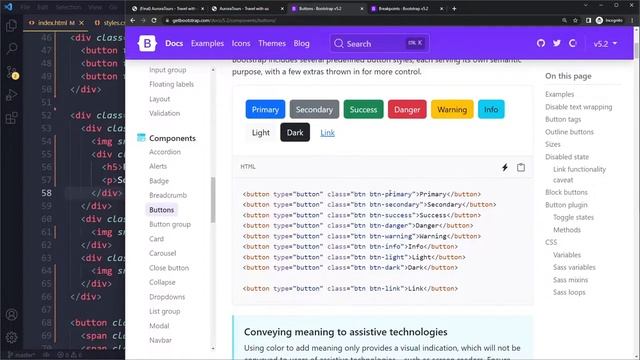This screenshot has height=360, width=640.
Task: Close the Buttons Bootstrap tab
Action: tap(362, 9)
